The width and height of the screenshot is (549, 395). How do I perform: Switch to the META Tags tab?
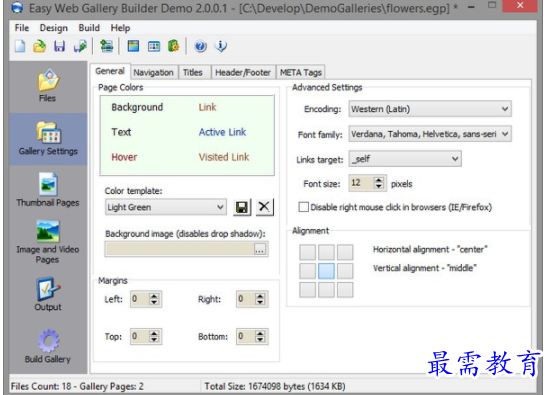301,72
